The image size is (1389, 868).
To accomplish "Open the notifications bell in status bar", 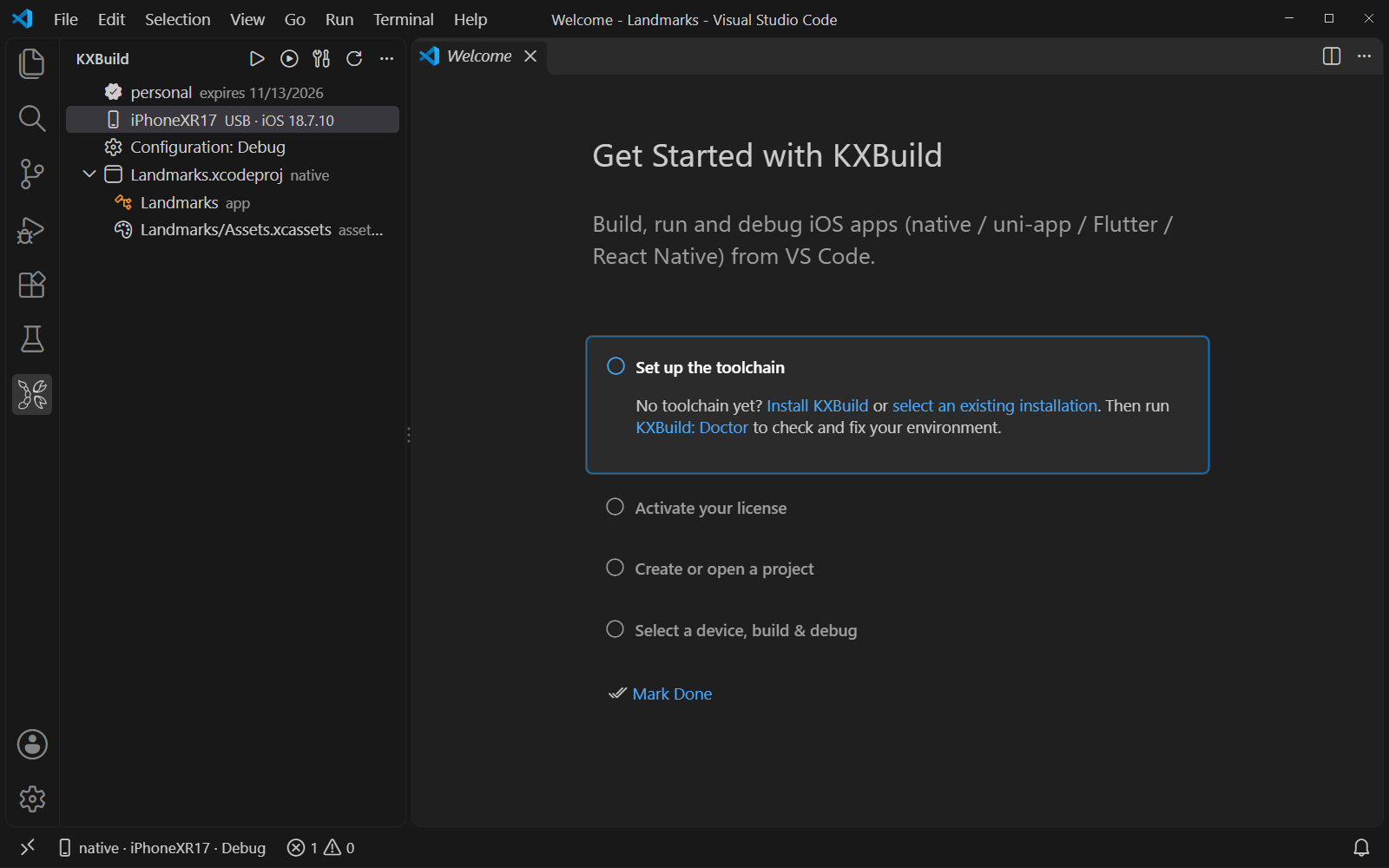I will [1361, 848].
